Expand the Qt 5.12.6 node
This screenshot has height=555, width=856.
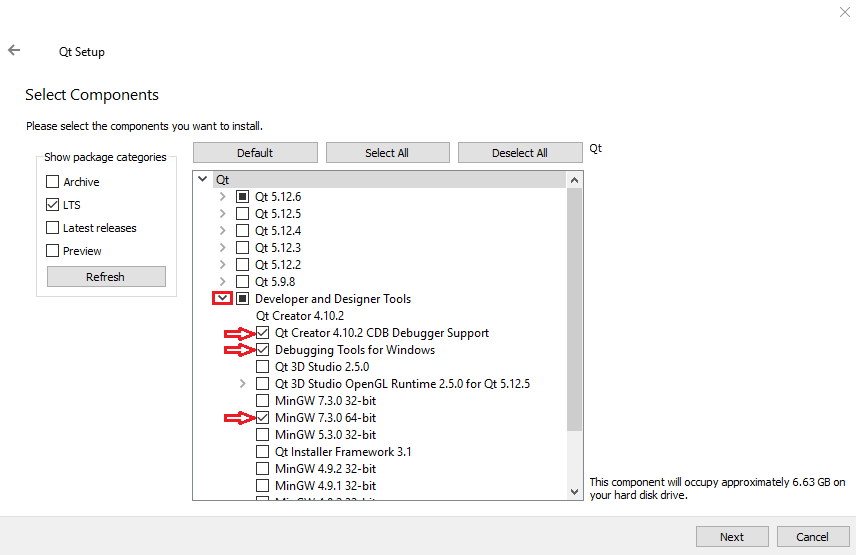222,196
